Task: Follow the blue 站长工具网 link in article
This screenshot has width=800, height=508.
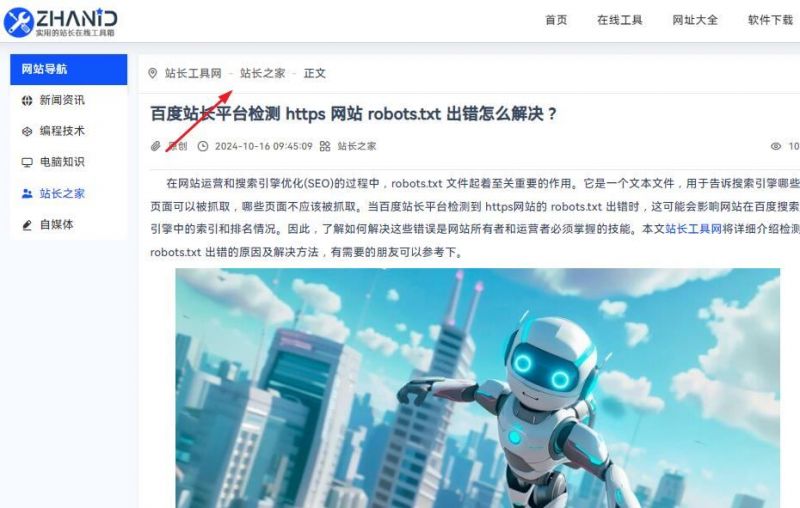Action: tap(693, 229)
